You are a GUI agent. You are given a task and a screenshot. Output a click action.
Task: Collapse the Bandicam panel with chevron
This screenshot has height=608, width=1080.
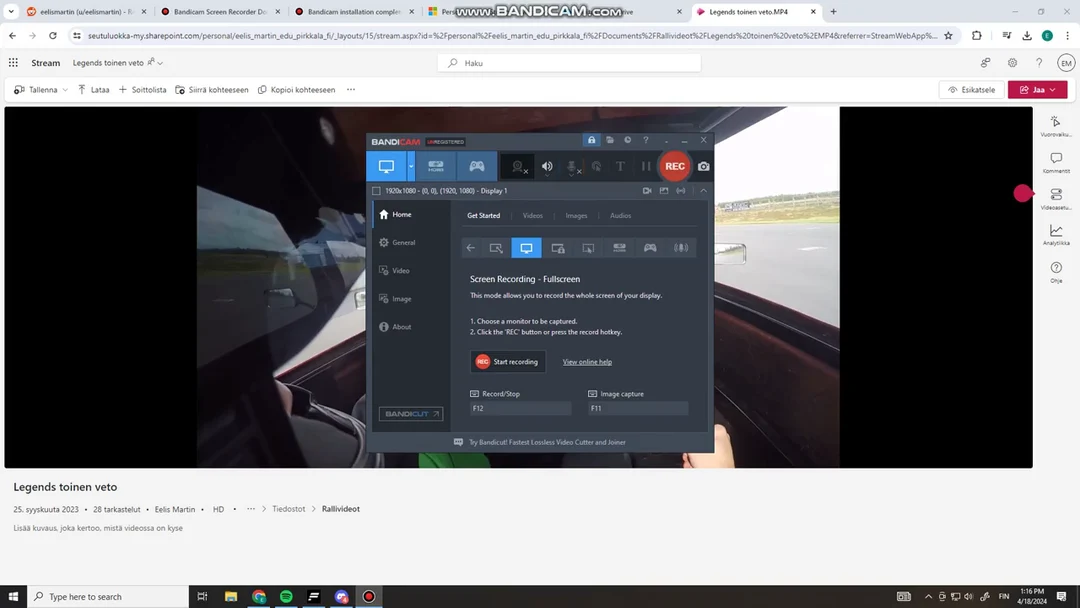pos(703,190)
